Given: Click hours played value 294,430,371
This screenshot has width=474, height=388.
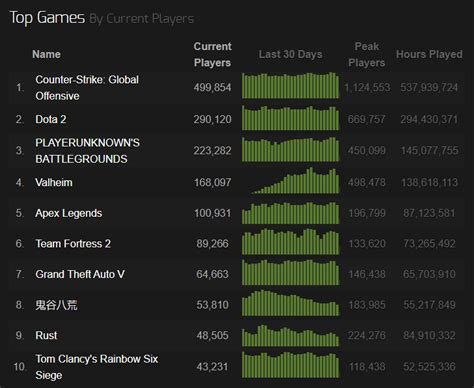Looking at the screenshot, I should tap(429, 119).
